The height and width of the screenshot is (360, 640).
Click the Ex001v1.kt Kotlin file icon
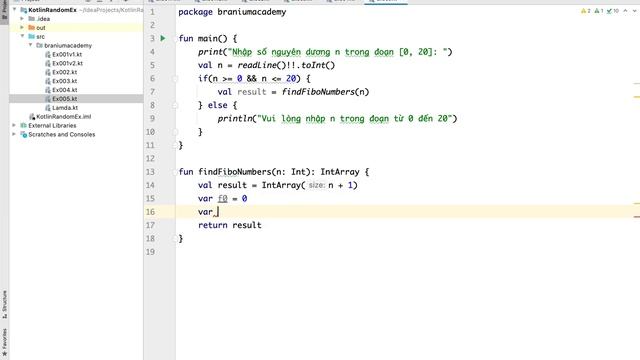(48, 54)
